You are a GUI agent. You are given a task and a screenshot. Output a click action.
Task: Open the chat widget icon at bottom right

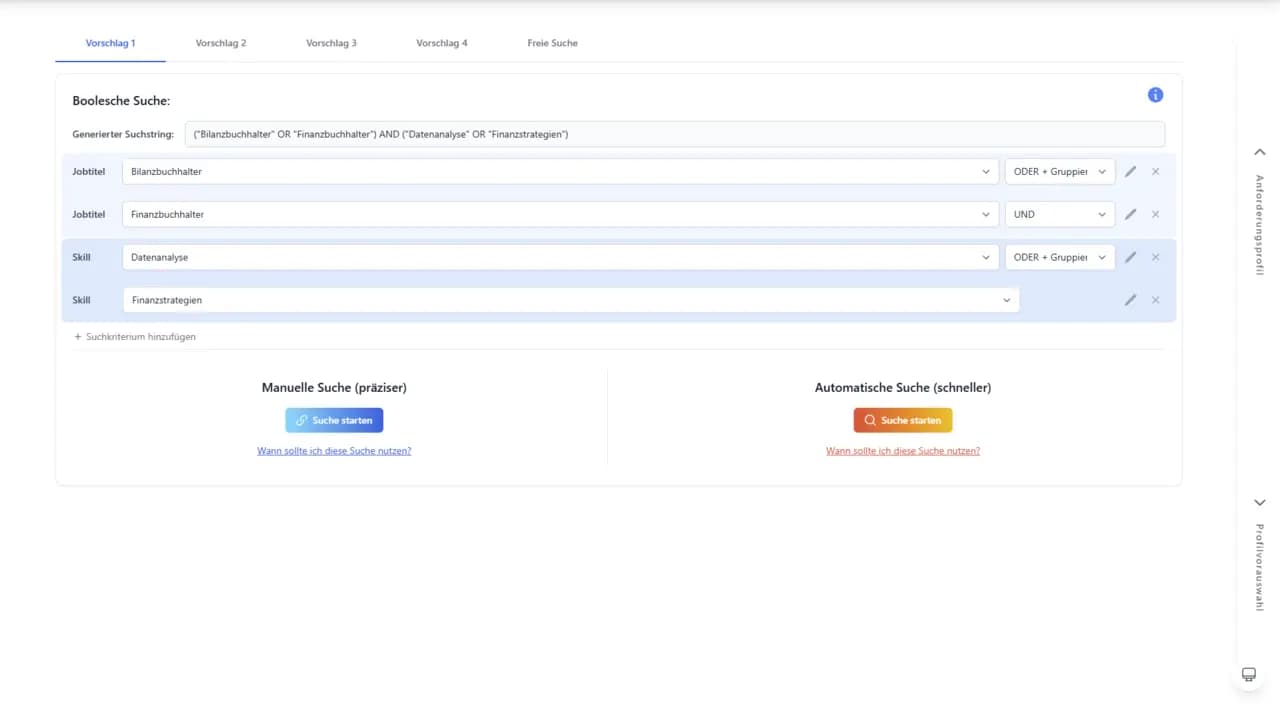pyautogui.click(x=1248, y=675)
